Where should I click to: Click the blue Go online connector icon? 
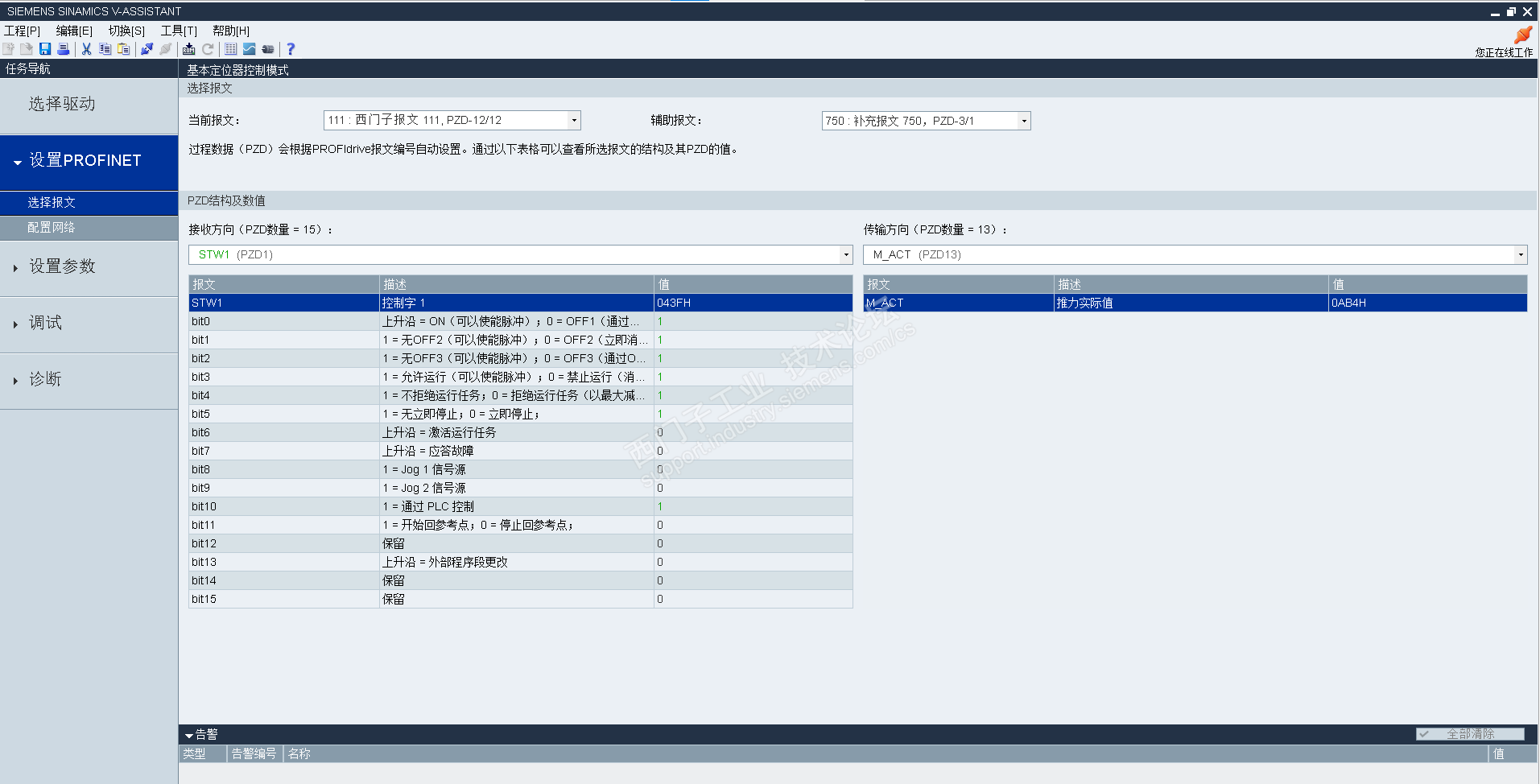tap(147, 49)
